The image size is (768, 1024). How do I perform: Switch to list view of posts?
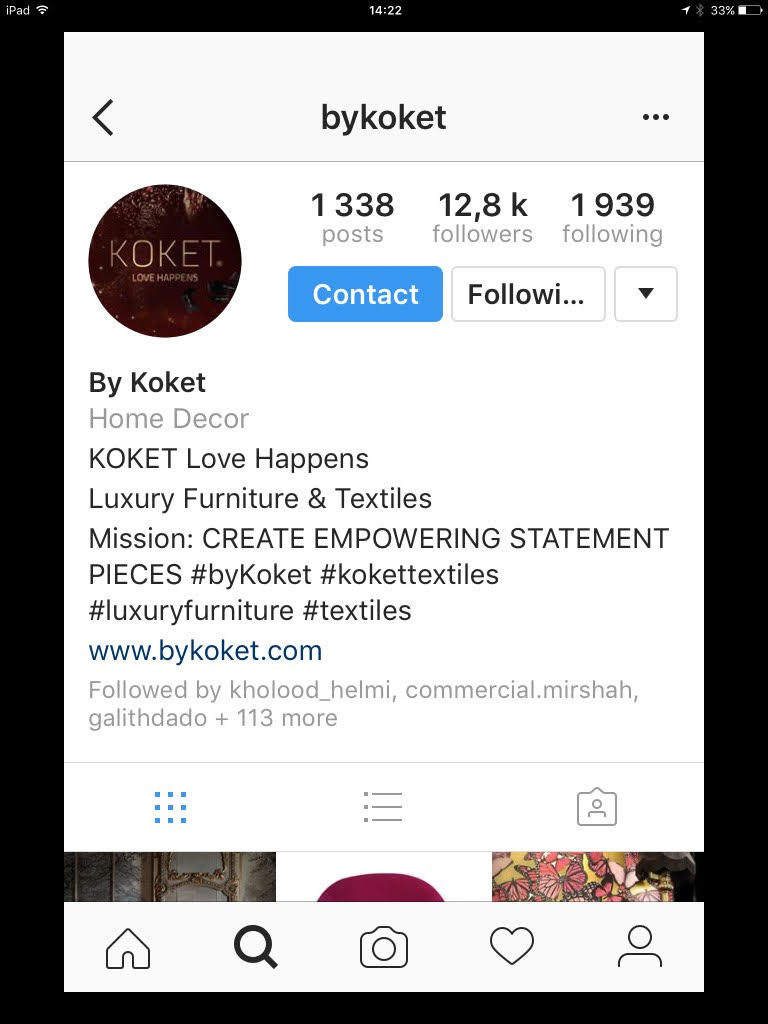(x=383, y=807)
